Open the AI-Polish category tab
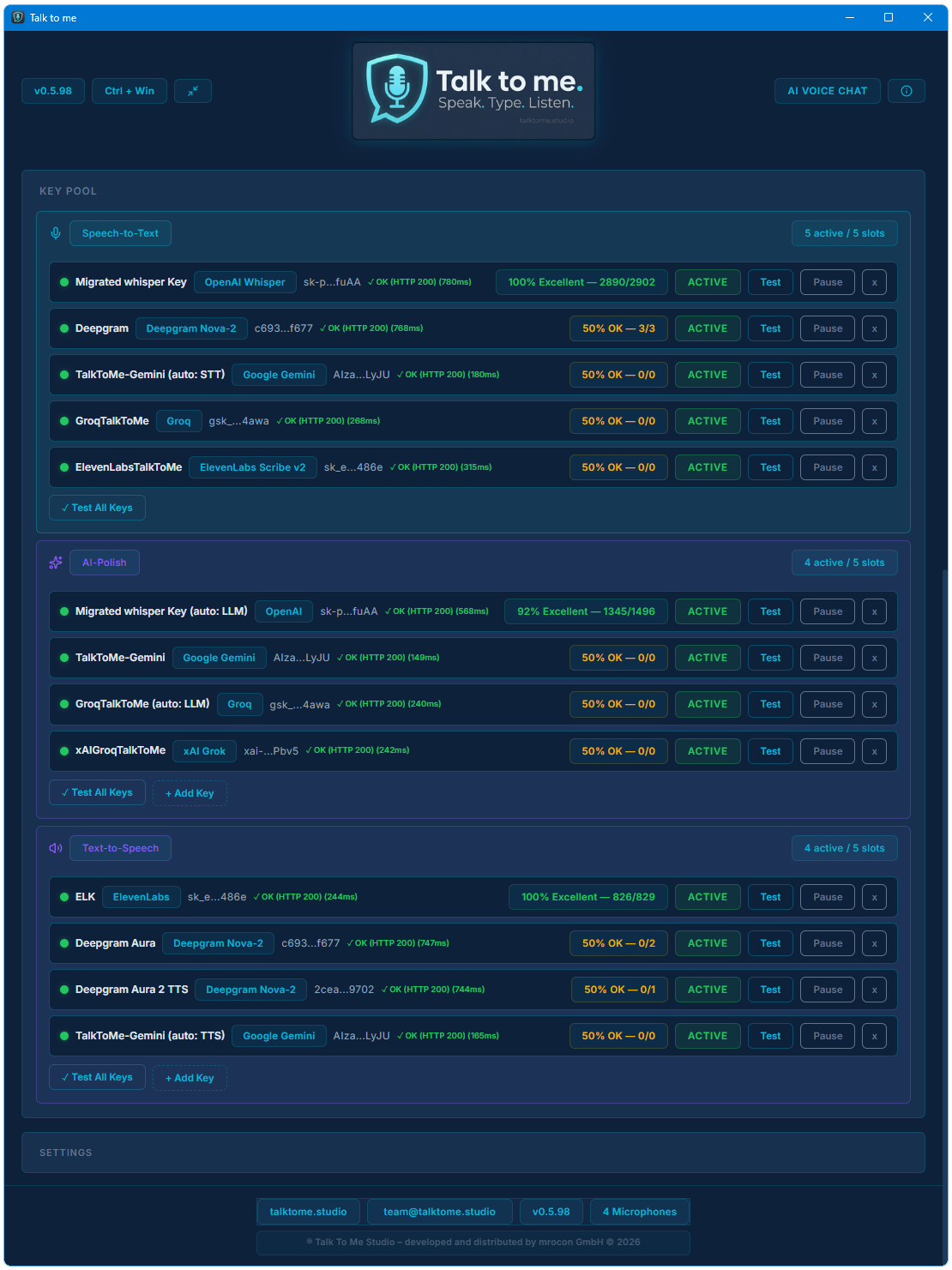 105,563
